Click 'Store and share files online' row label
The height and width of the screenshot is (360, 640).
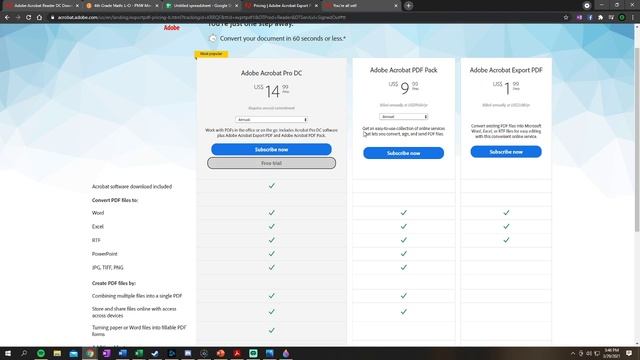tap(134, 312)
